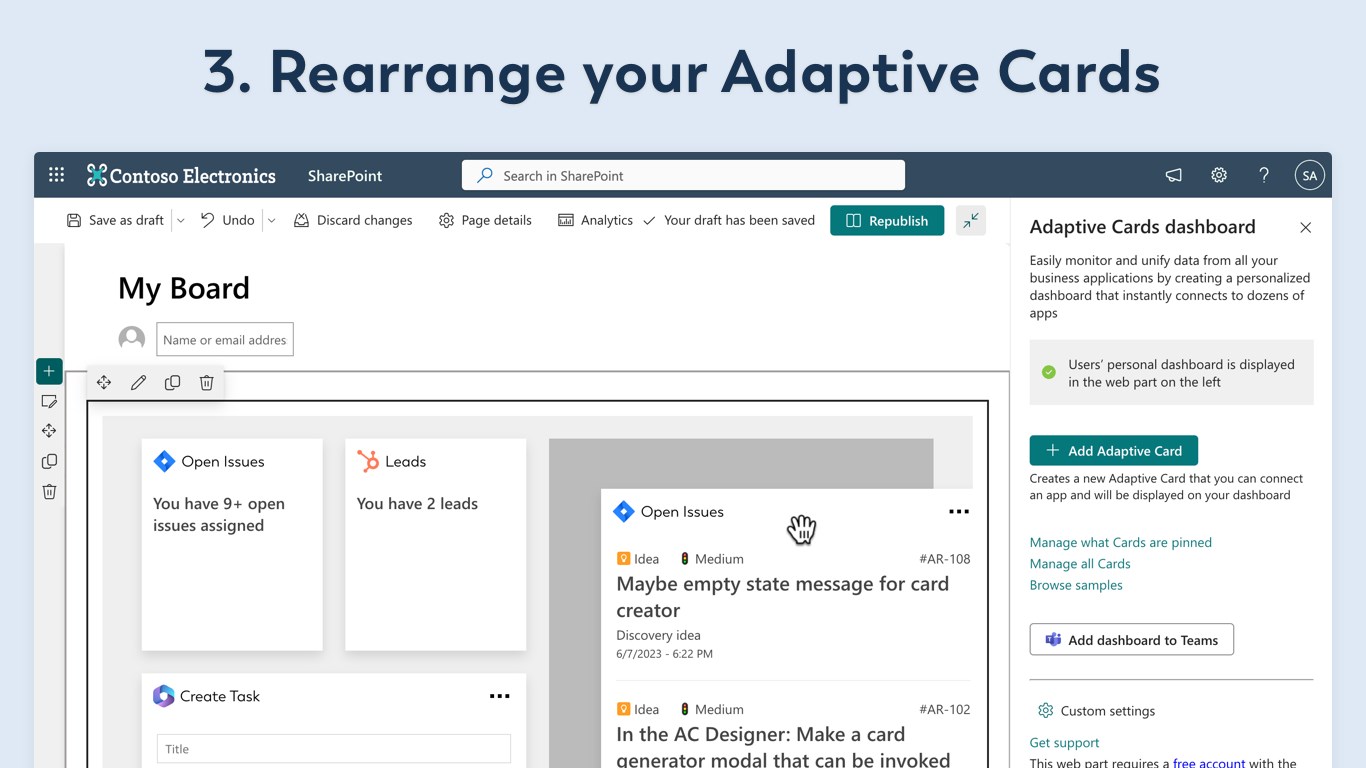Click the megaphone notifications icon
The image size is (1366, 768).
(x=1174, y=175)
